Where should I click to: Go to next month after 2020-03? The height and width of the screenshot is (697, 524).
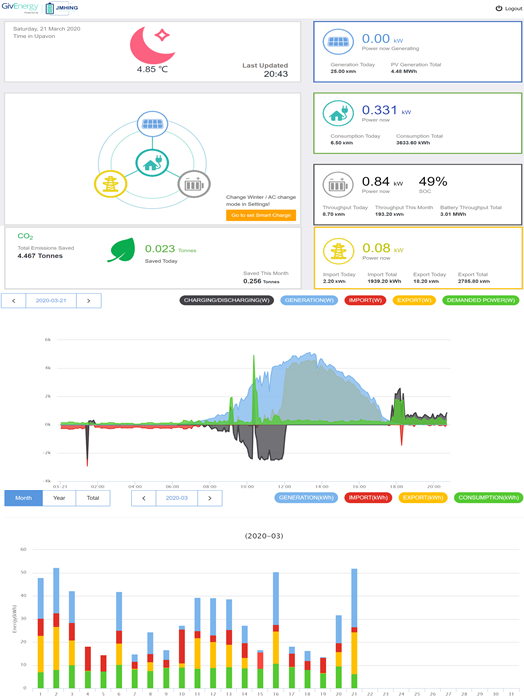point(210,498)
